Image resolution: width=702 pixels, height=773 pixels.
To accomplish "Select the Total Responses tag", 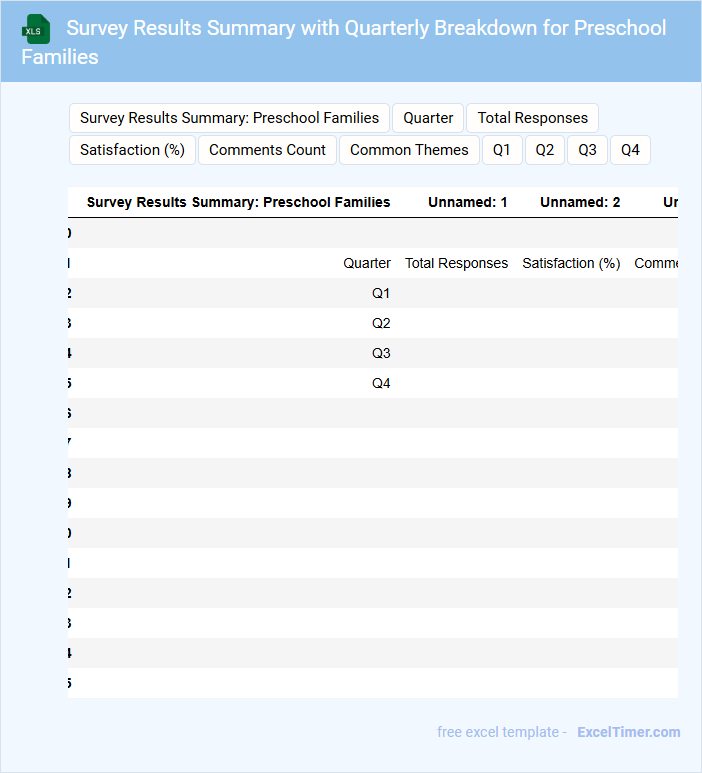I will pos(532,118).
